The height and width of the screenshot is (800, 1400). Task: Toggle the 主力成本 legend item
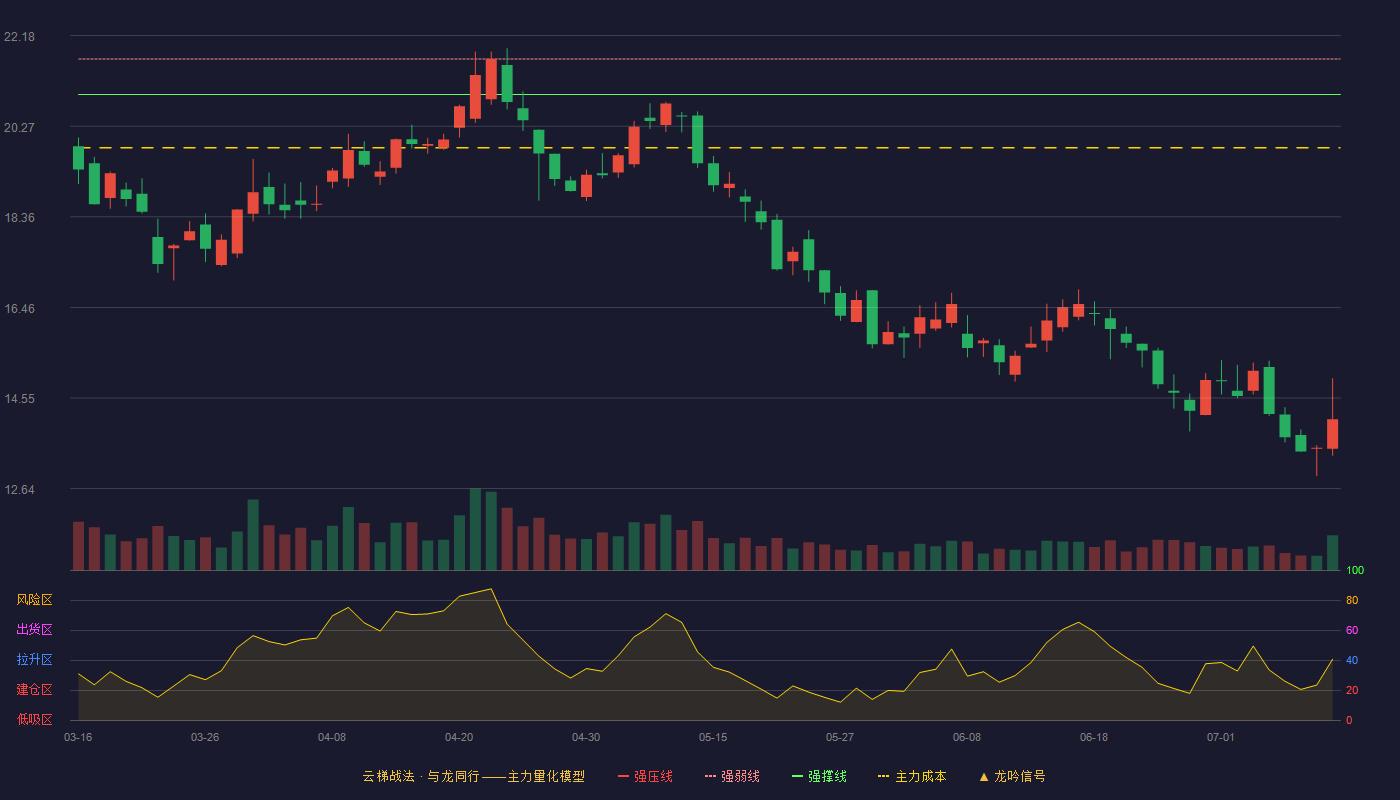pos(912,776)
